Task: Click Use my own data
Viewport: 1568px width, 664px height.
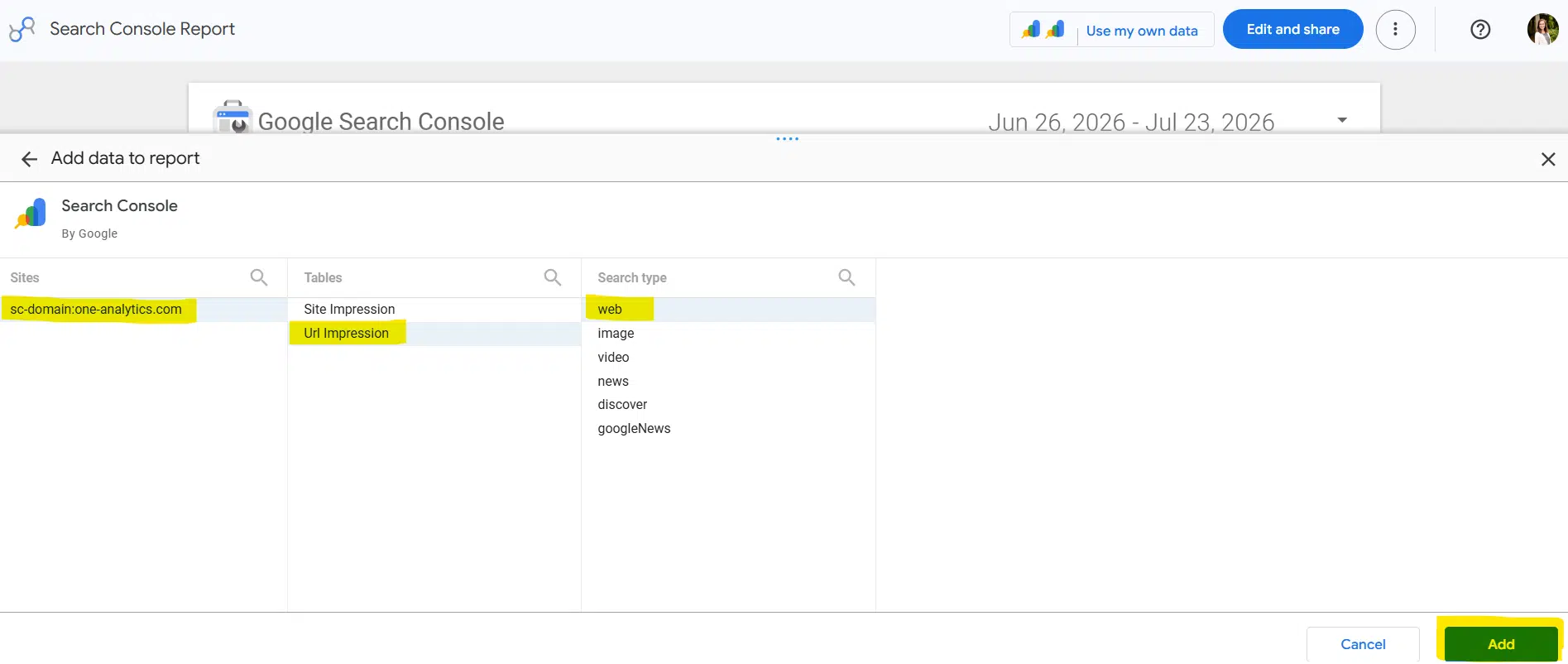Action: point(1142,31)
